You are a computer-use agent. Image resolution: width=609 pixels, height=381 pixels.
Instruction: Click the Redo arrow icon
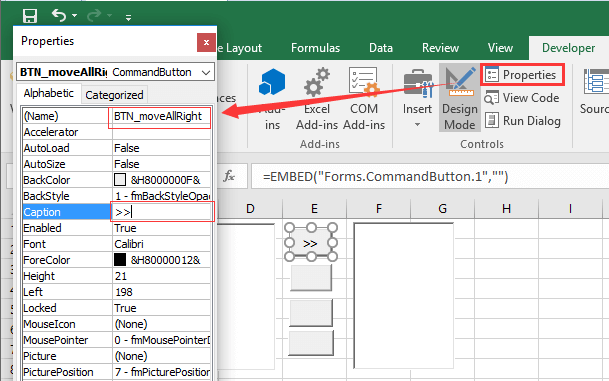[94, 16]
